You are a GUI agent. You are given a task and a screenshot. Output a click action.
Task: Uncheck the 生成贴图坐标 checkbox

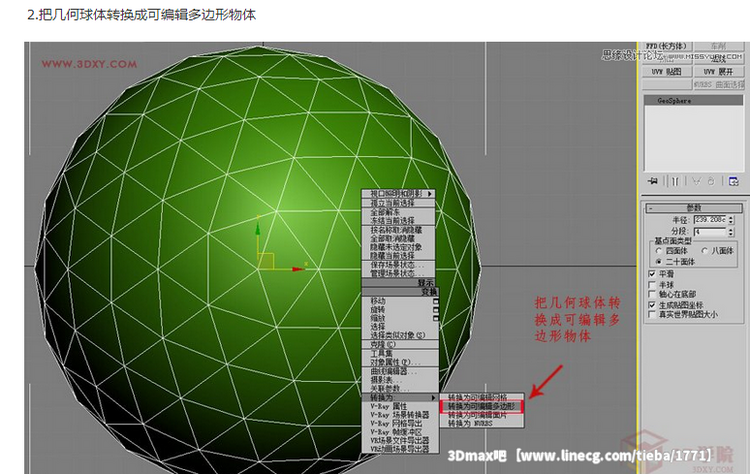tap(651, 305)
